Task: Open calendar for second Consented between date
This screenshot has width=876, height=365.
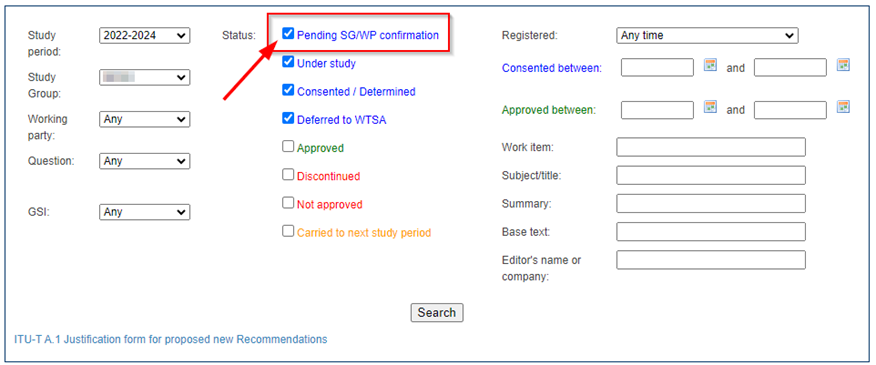Action: tap(843, 64)
